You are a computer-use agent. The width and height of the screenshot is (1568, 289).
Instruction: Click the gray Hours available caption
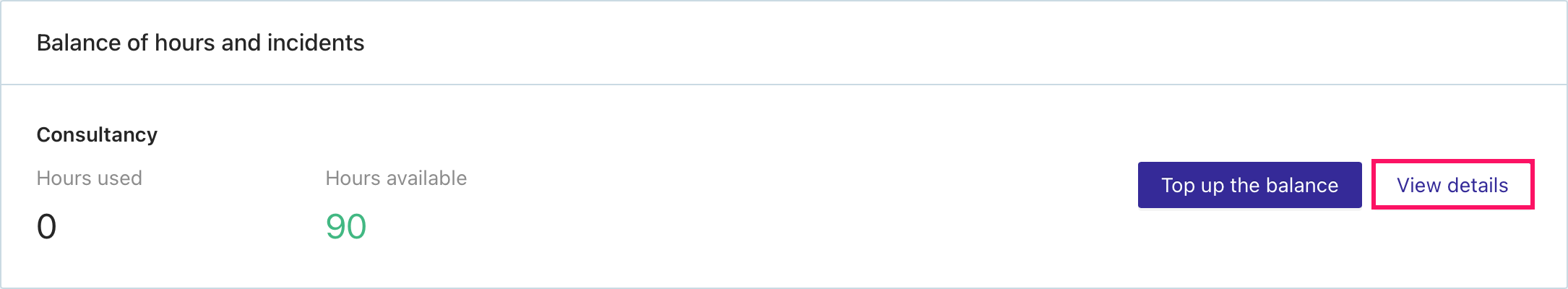pyautogui.click(x=396, y=178)
